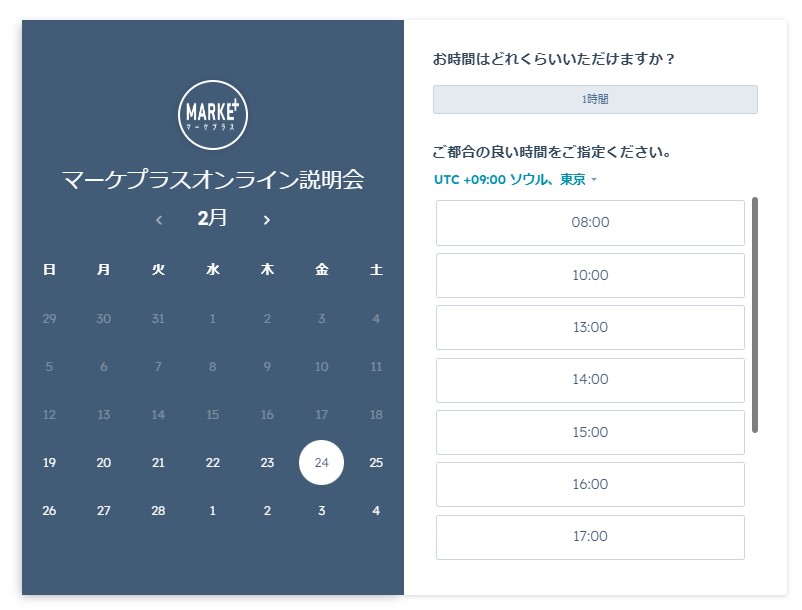Pick February 22 in the calendar
802x610 pixels.
[x=212, y=463]
